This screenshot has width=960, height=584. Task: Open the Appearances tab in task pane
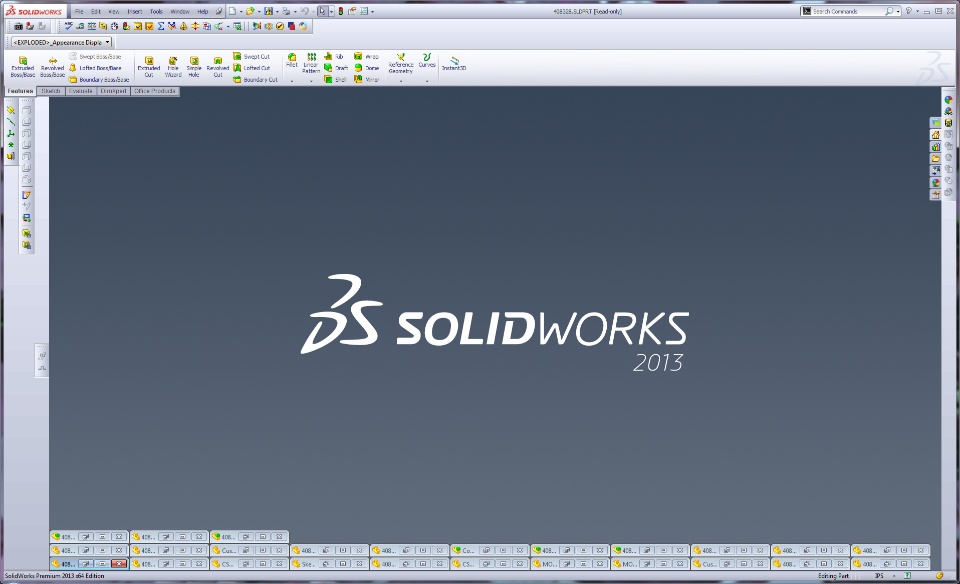(935, 182)
